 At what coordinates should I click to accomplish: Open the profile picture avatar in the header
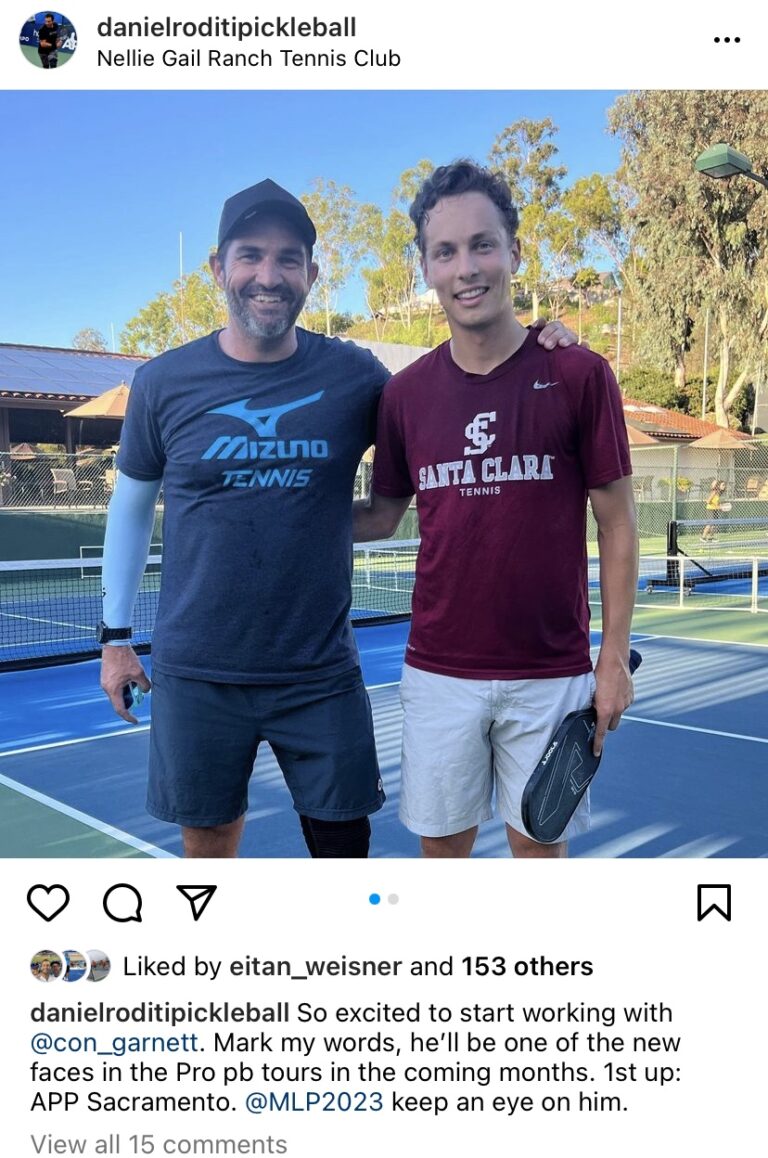click(x=47, y=40)
